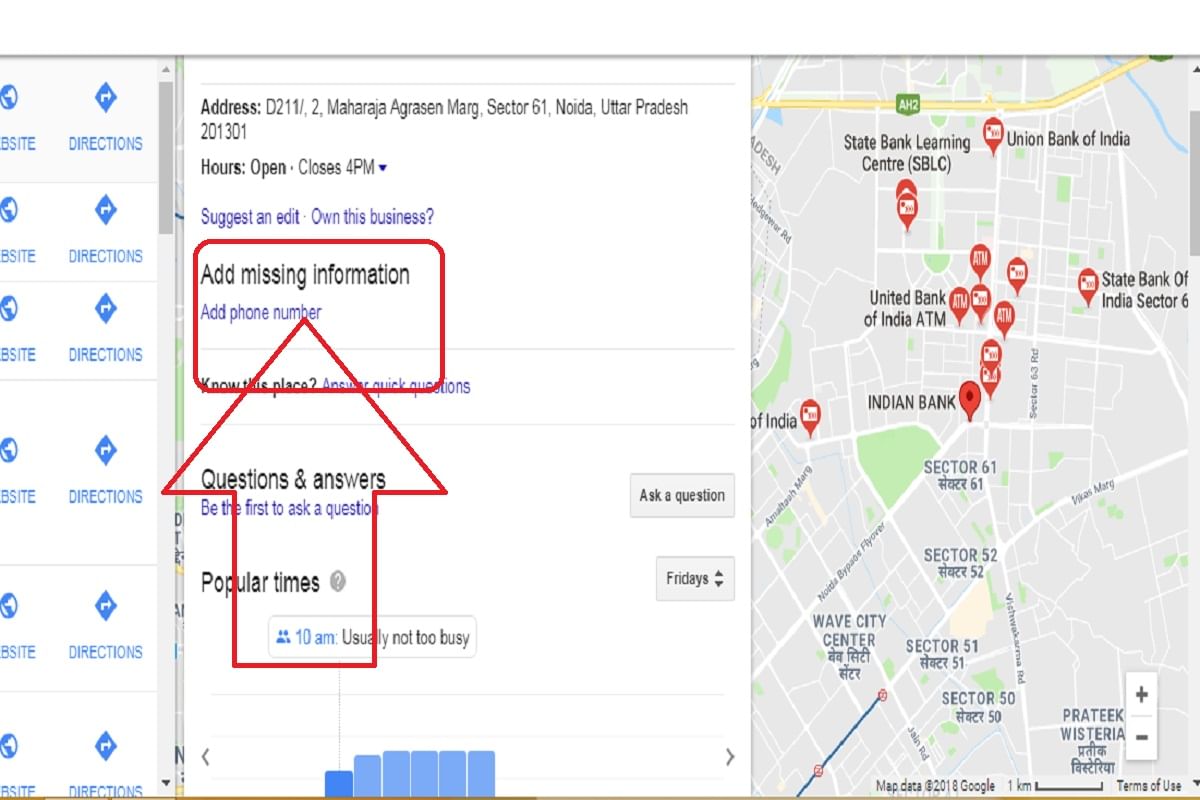1200x800 pixels.
Task: Click the people icon in the 10 am popup
Action: tap(282, 637)
